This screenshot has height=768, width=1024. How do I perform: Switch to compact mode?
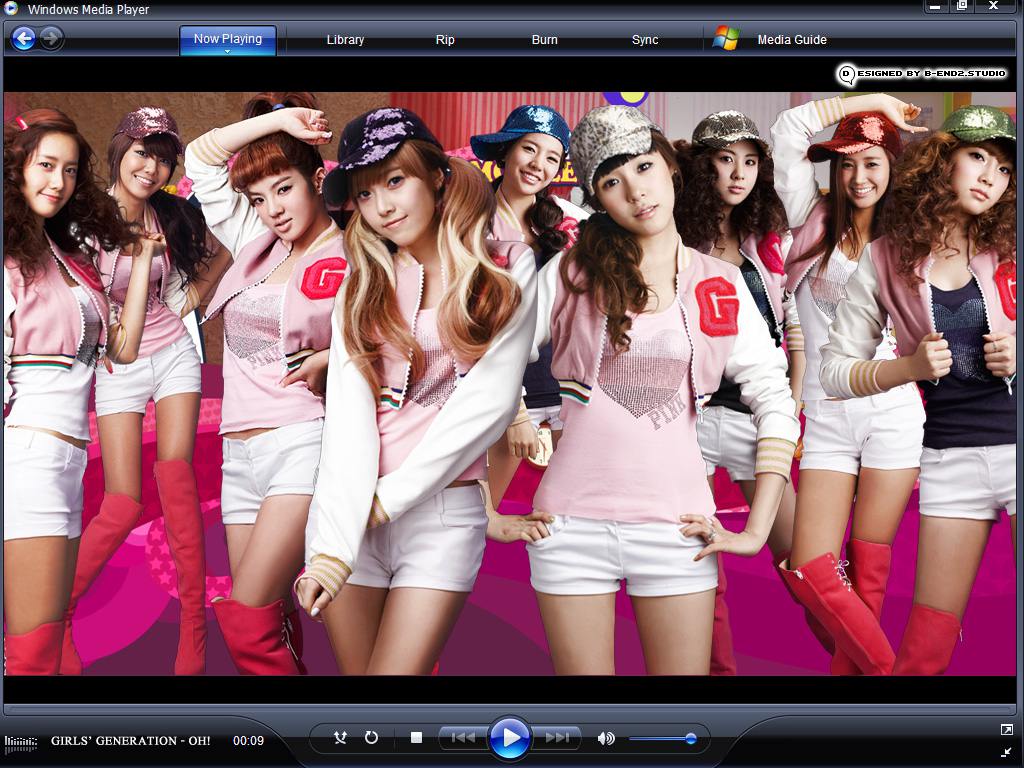(1006, 752)
